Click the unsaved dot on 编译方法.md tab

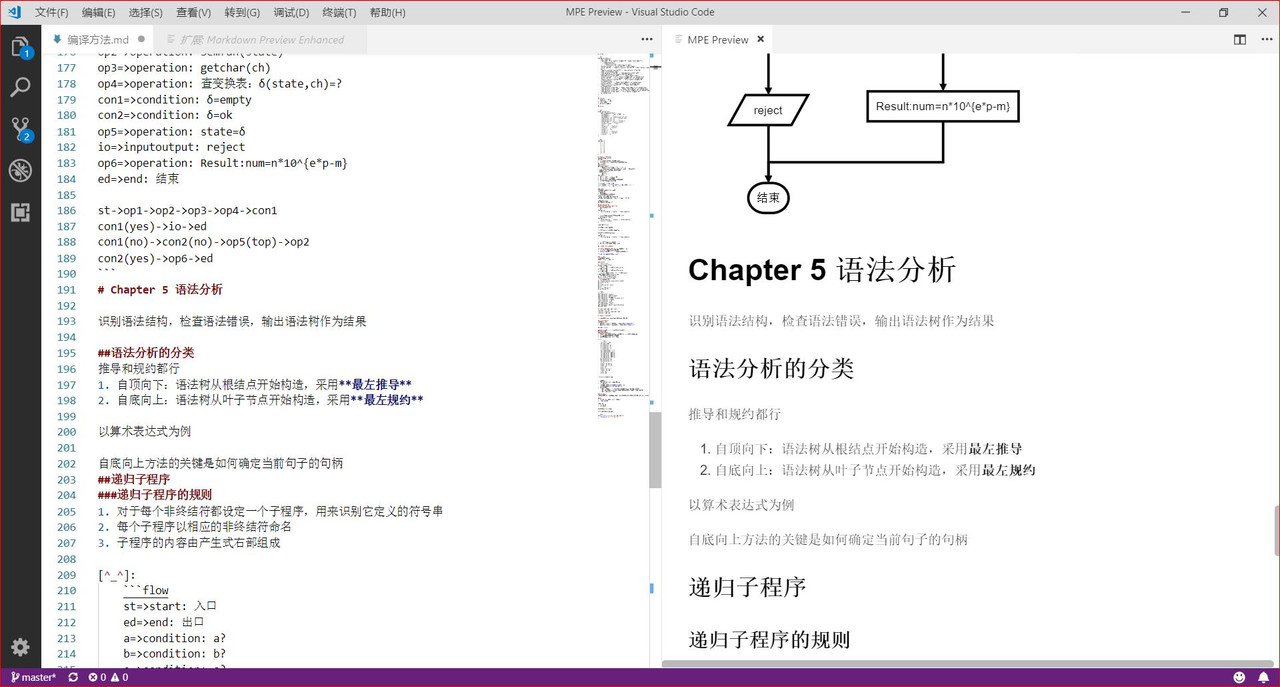click(141, 40)
